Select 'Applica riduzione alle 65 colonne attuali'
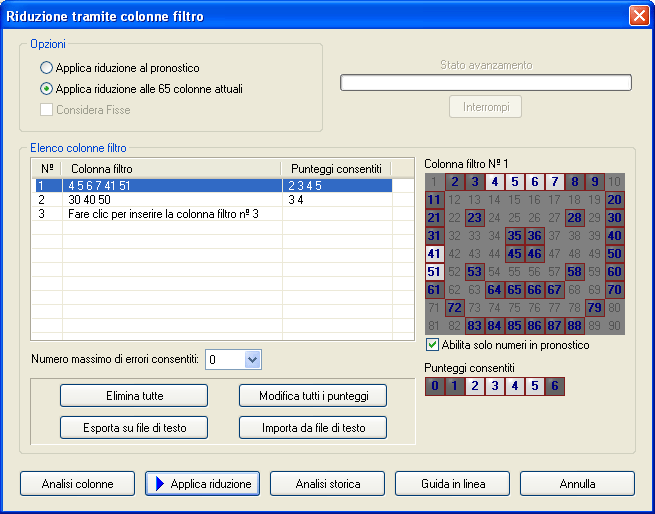The height and width of the screenshot is (514, 655). pos(47,89)
